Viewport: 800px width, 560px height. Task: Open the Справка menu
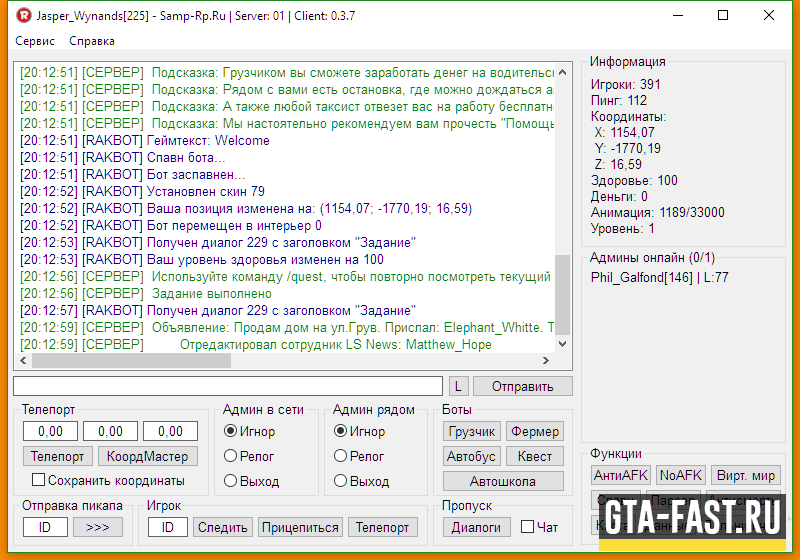coord(92,41)
